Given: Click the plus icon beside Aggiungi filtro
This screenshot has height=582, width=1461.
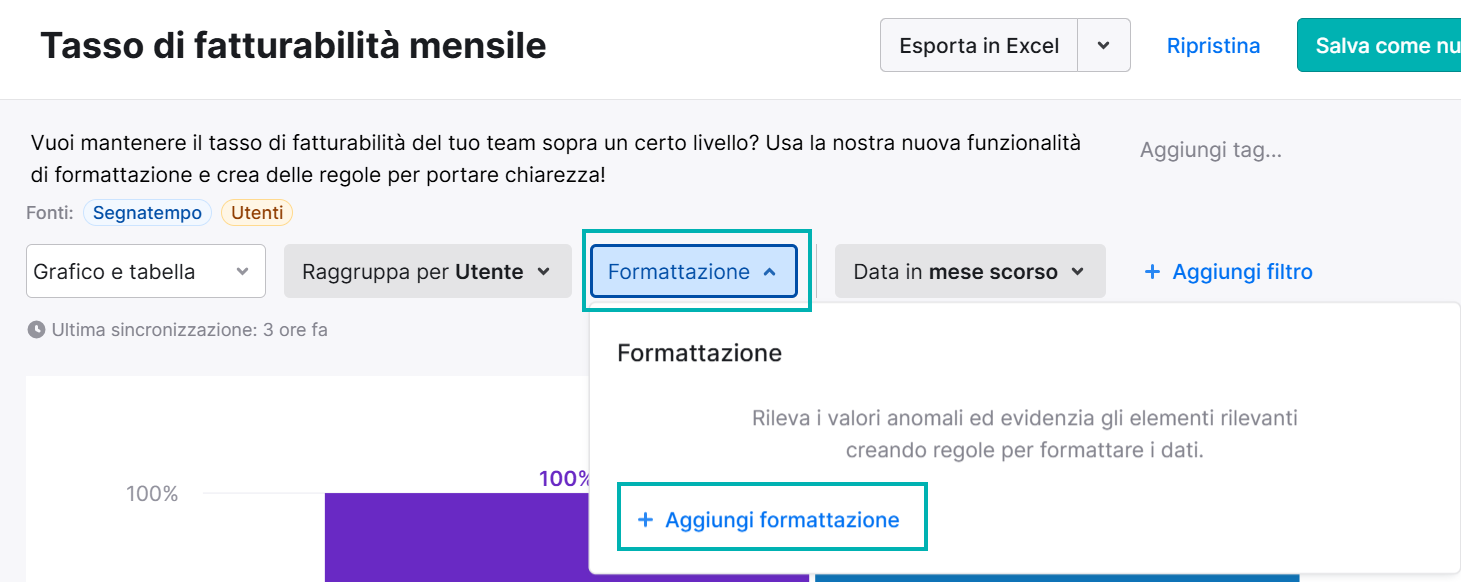Looking at the screenshot, I should (1152, 272).
